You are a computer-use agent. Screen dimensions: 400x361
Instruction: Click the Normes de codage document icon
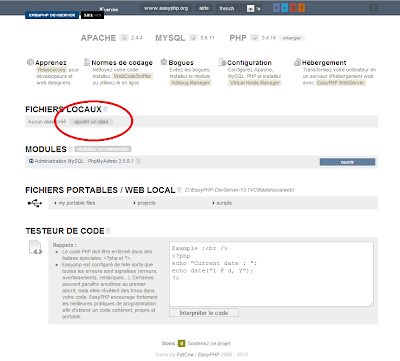[87, 62]
